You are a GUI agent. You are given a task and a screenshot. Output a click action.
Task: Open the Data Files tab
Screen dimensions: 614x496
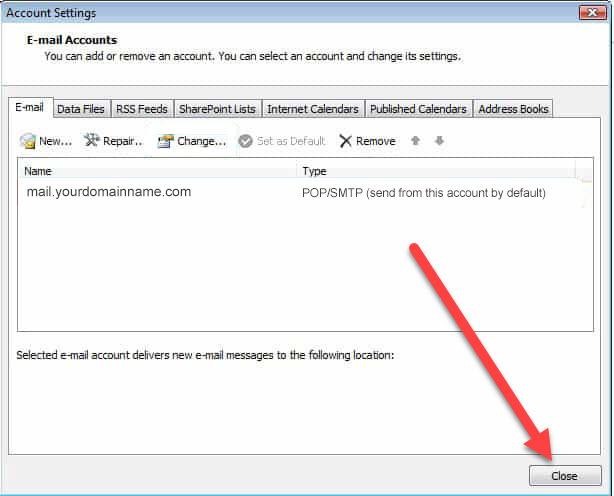click(81, 109)
